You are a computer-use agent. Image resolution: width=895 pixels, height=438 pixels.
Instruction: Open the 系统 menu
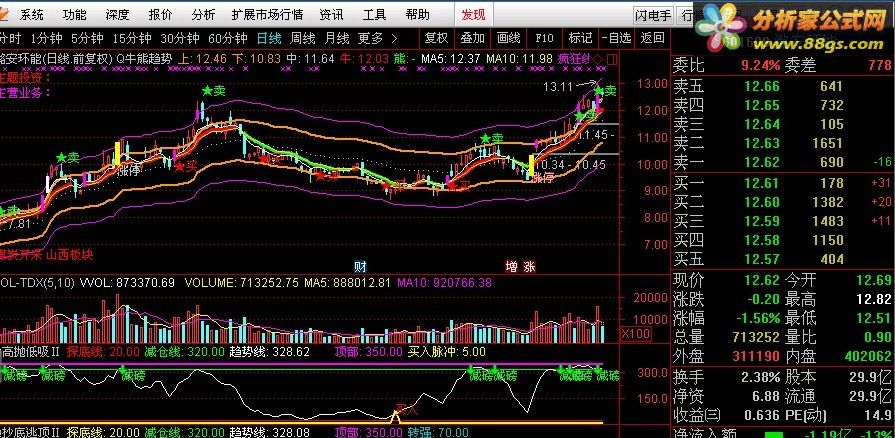point(32,14)
